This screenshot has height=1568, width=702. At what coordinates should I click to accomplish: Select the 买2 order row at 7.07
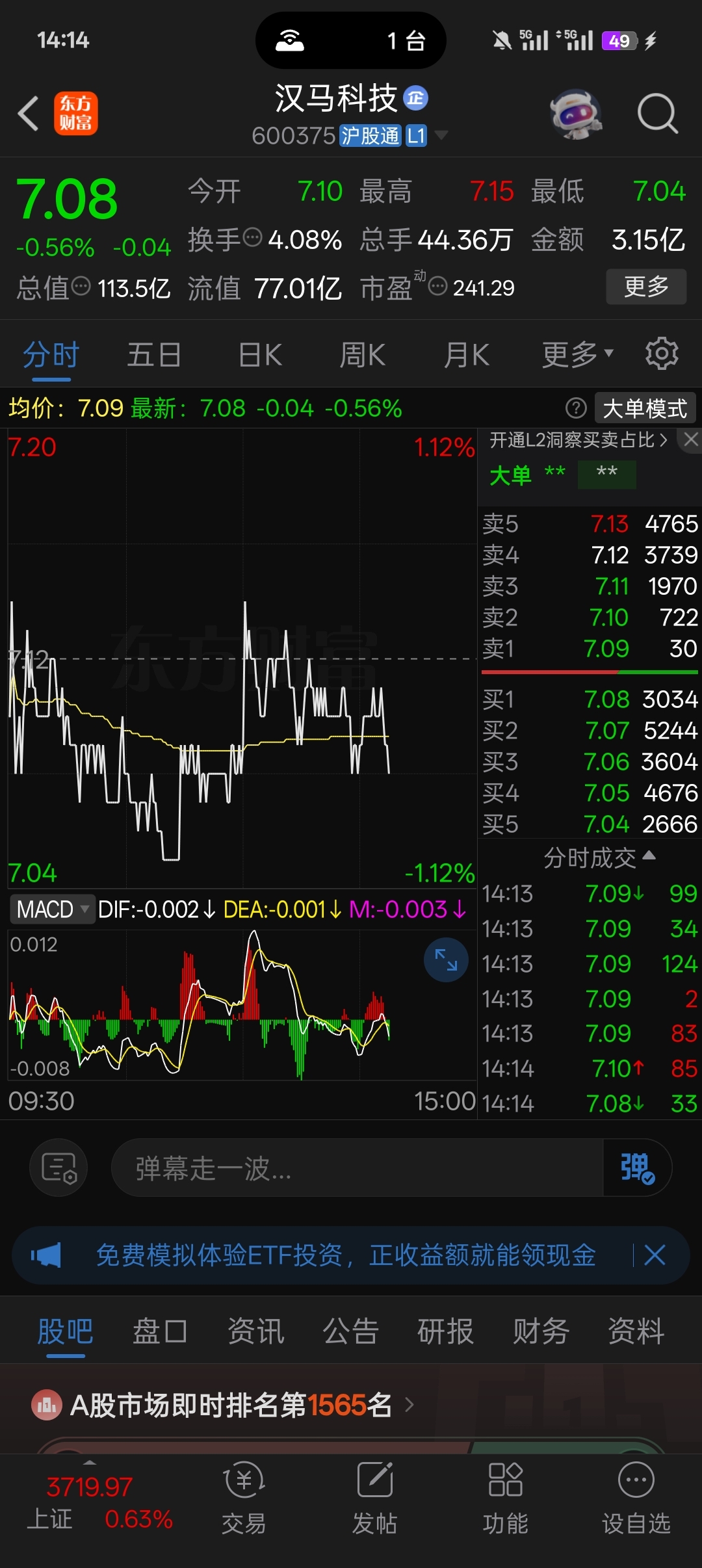590,730
